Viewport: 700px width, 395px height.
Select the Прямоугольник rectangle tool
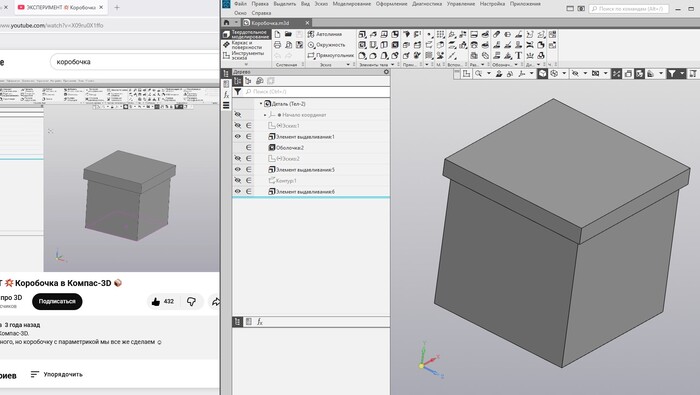click(x=330, y=56)
